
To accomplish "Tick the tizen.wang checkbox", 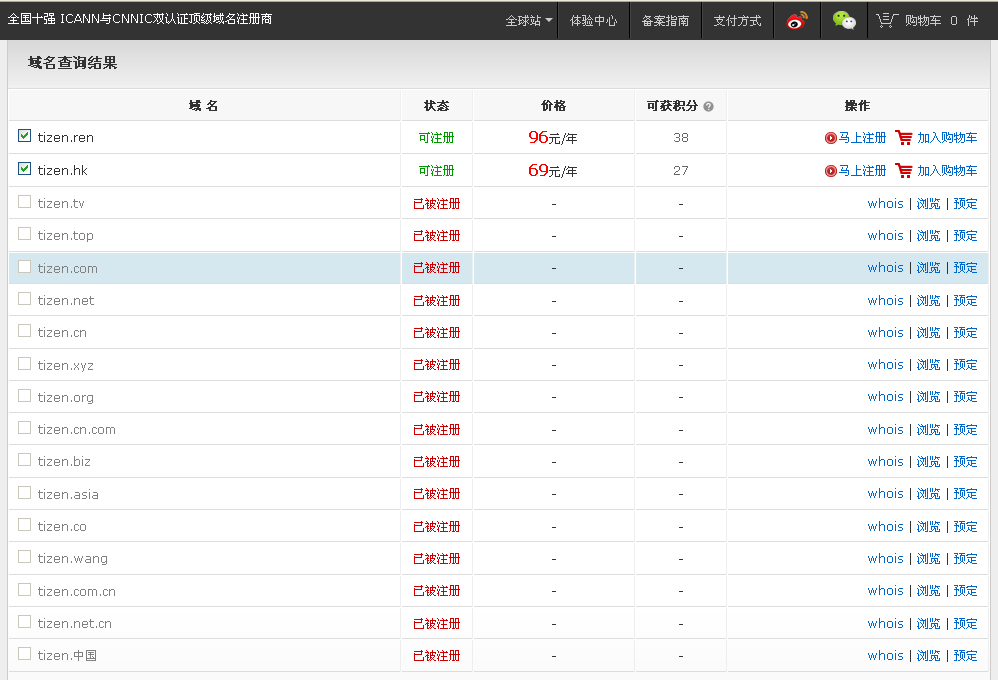I will pos(24,557).
